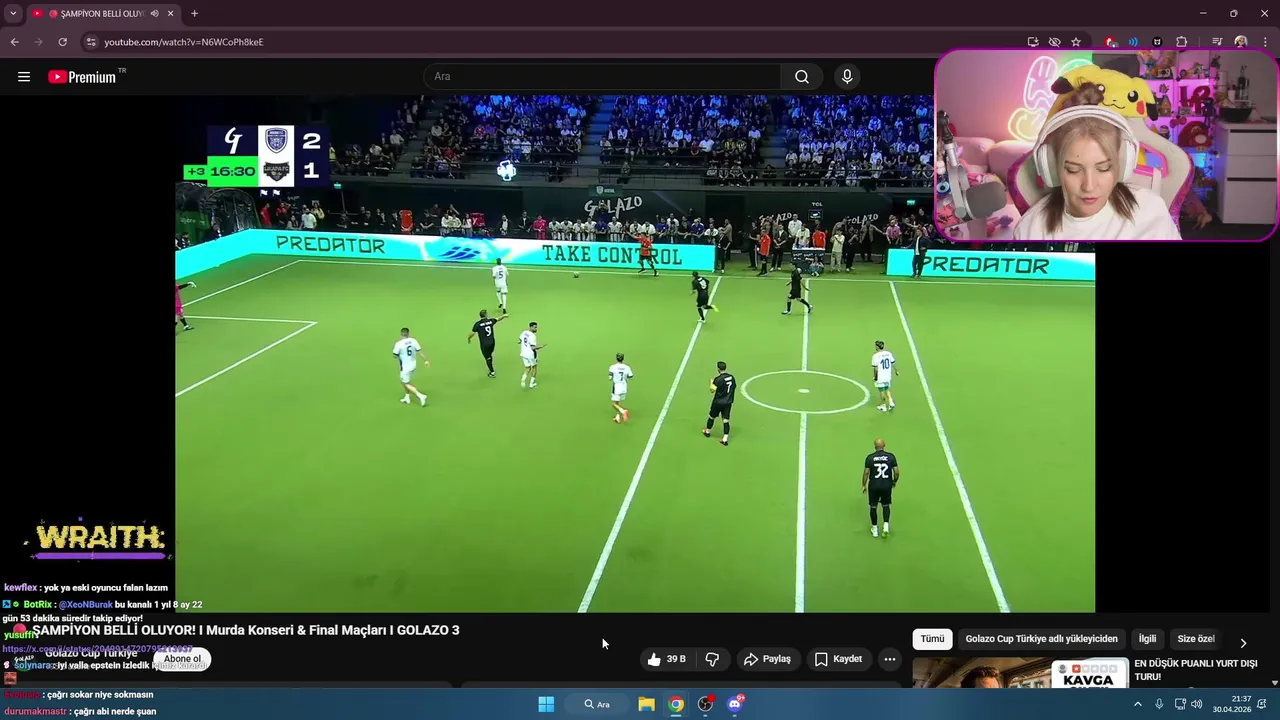Screen dimensions: 1280x720
Task: Install app icon in address bar
Action: pyautogui.click(x=1033, y=42)
